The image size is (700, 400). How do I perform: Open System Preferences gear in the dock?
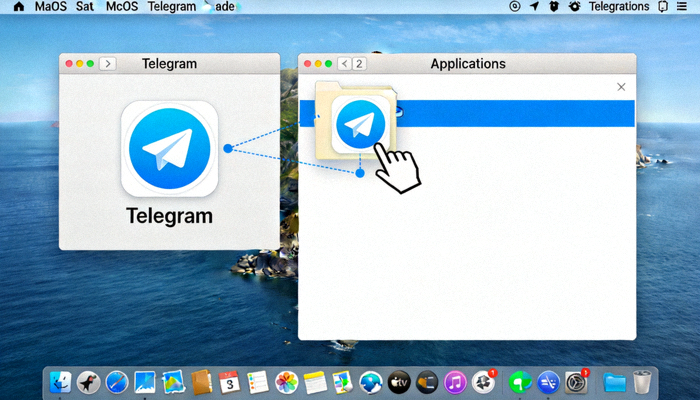[x=576, y=383]
